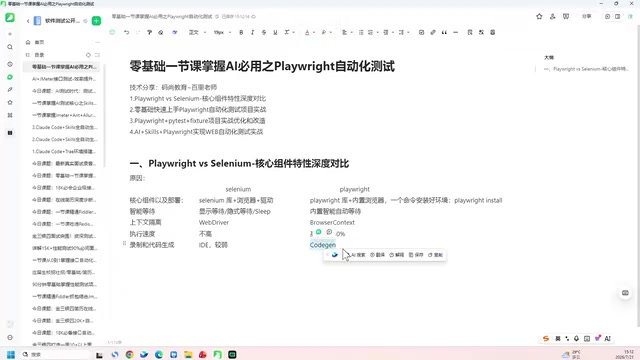Open the weather widget in taskbar
This screenshot has height=360, width=640.
(x=571, y=354)
